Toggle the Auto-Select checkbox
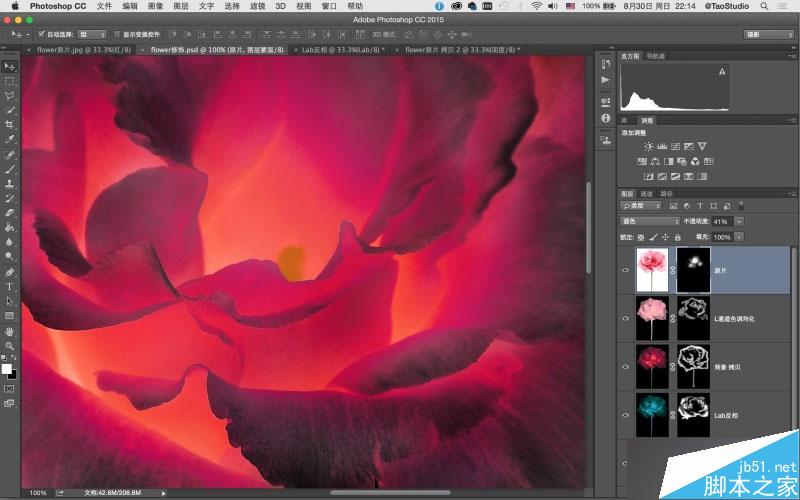Screen dimensions: 800x500 [x=42, y=34]
